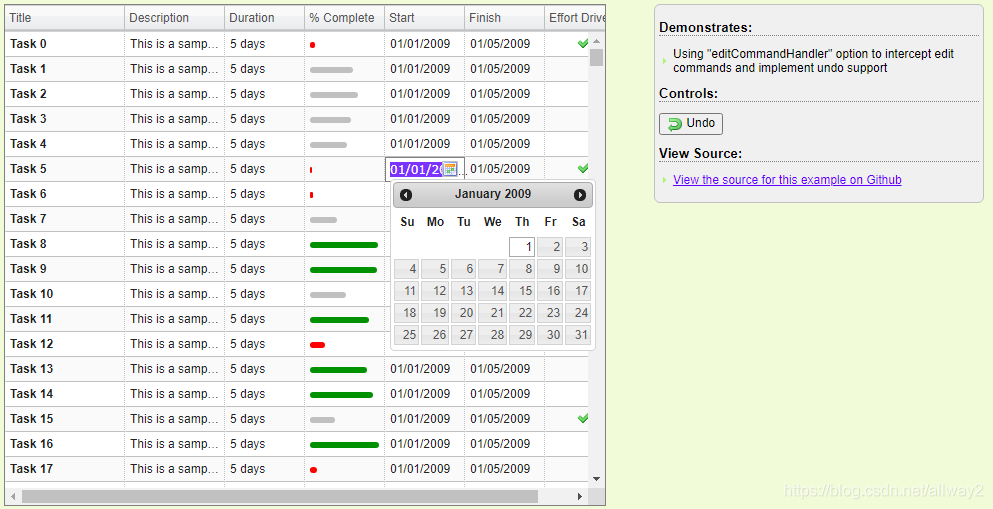Pick January 20 in the datepicker

click(x=465, y=312)
